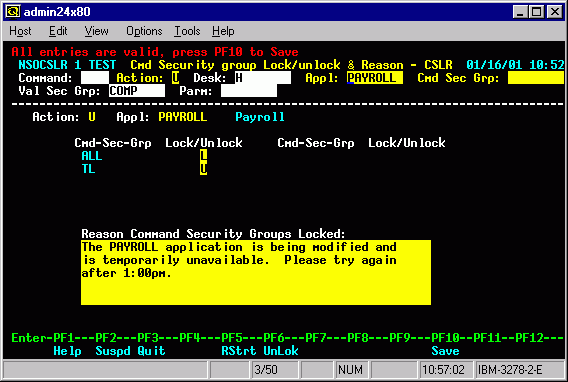The height and width of the screenshot is (382, 568).
Task: Click the Lock/Unlock field for TL
Action: [x=204, y=169]
